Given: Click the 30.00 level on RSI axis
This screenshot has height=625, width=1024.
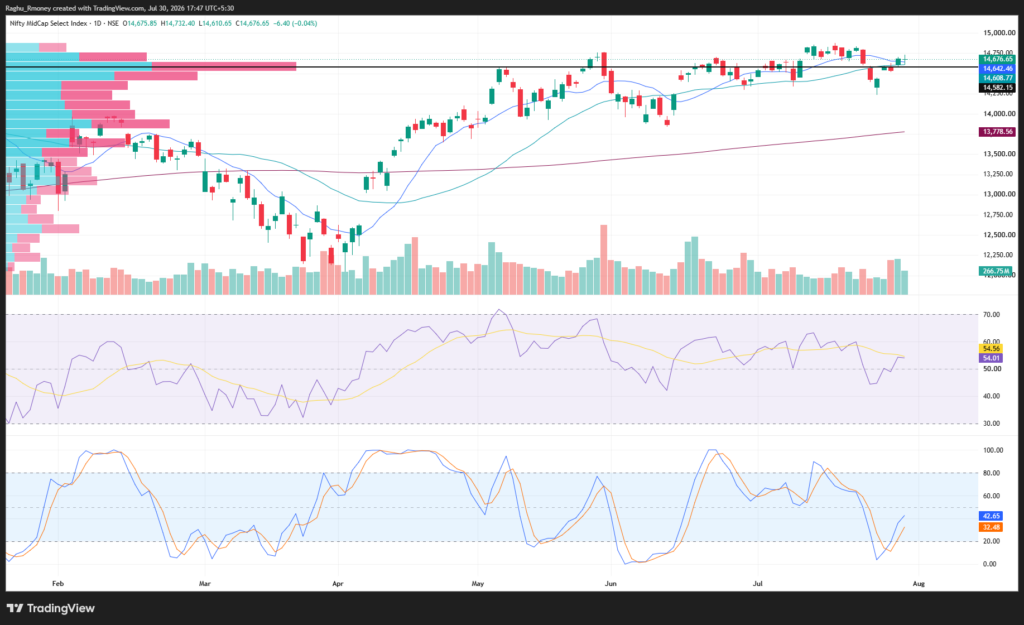Looking at the screenshot, I should [x=991, y=423].
